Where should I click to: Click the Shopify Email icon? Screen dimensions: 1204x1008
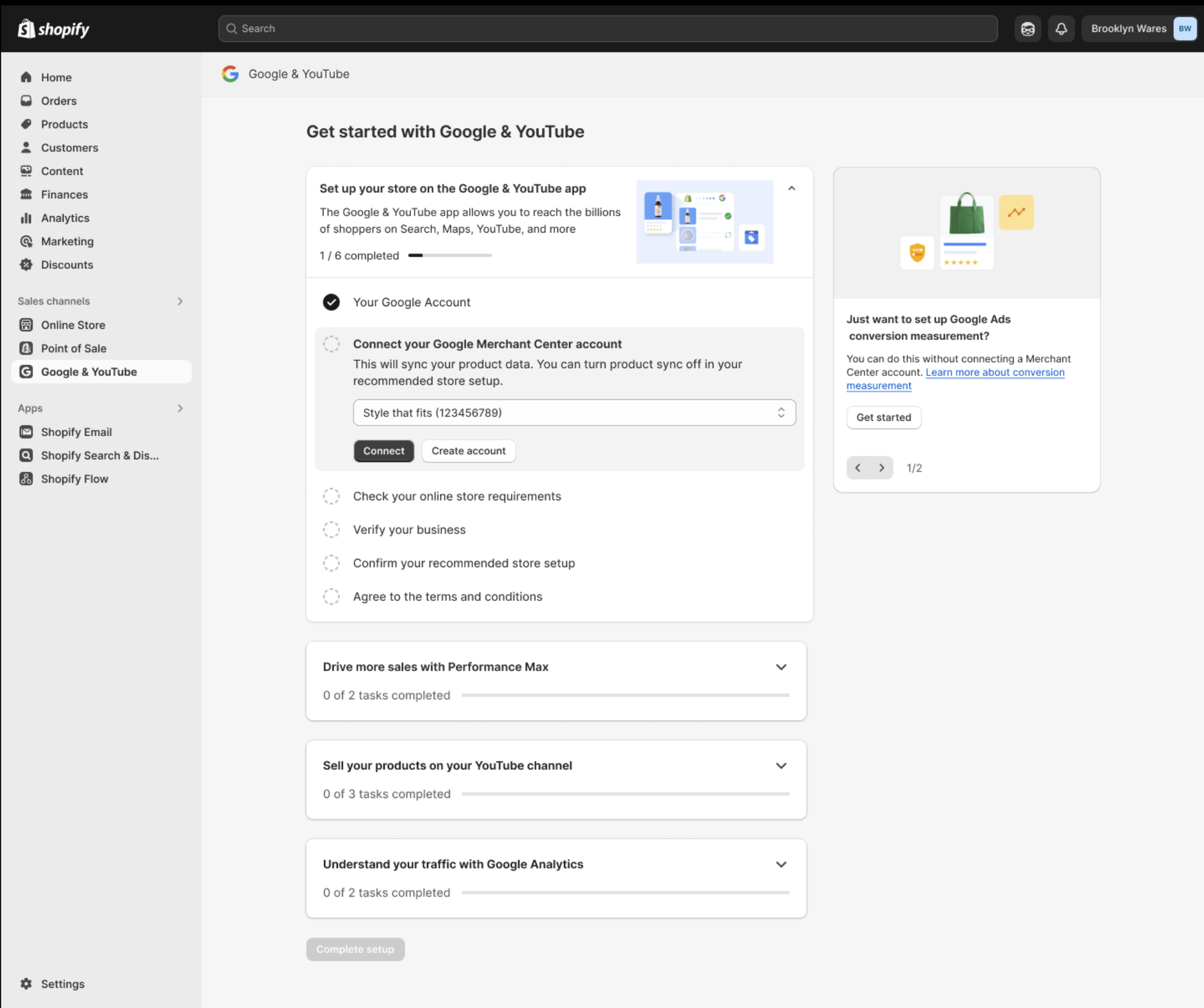pyautogui.click(x=26, y=432)
